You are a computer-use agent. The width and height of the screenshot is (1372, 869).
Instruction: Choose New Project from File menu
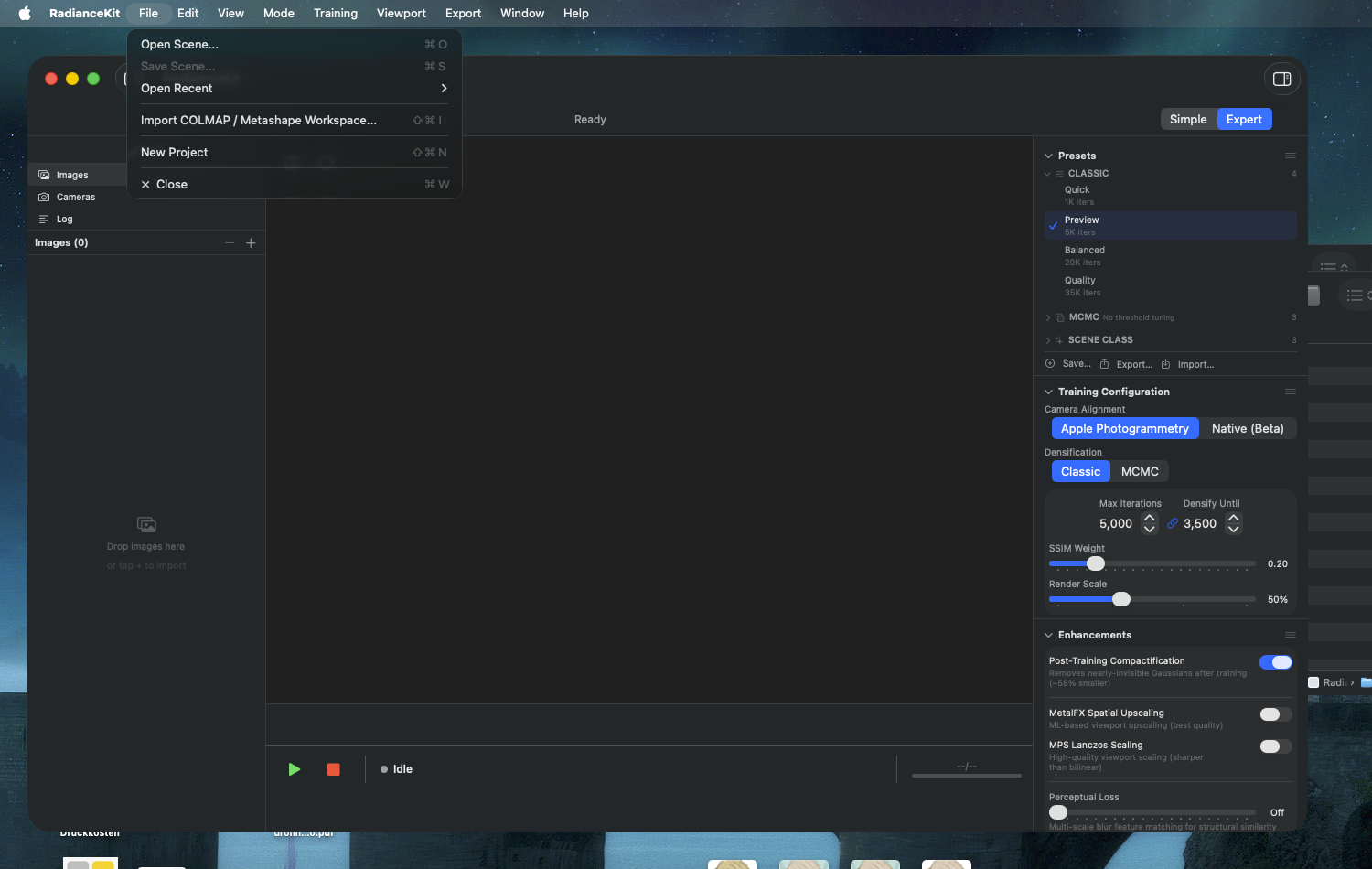tap(294, 153)
